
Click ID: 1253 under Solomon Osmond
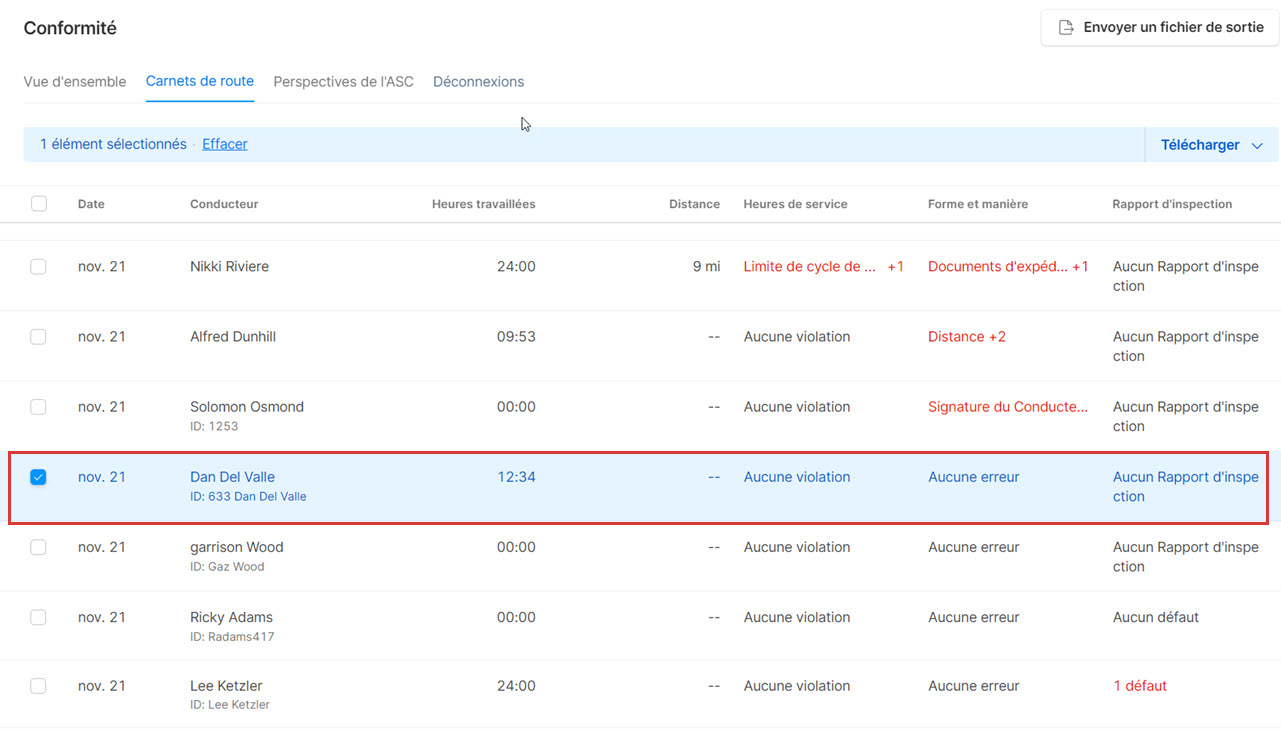(214, 426)
